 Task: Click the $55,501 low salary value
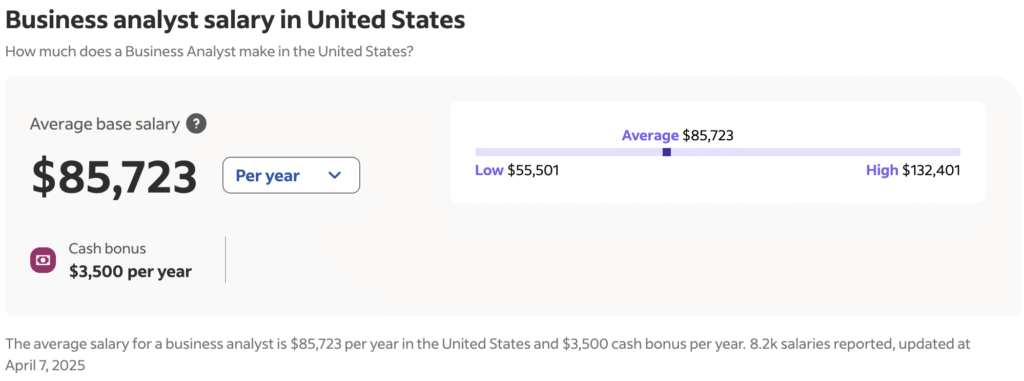pyautogui.click(x=533, y=171)
